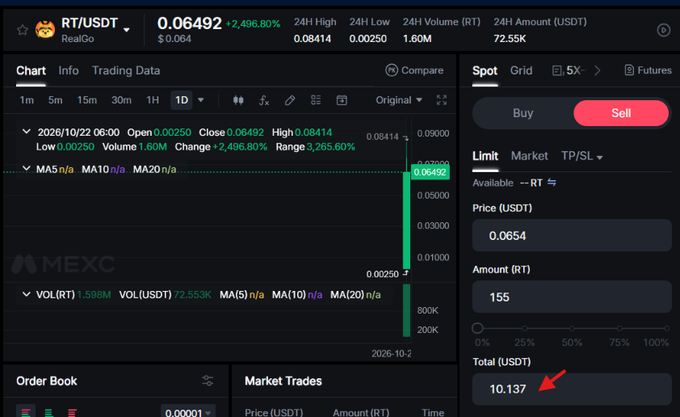Open the Trading Data tab
Viewport: 680px width, 417px height.
click(x=126, y=71)
